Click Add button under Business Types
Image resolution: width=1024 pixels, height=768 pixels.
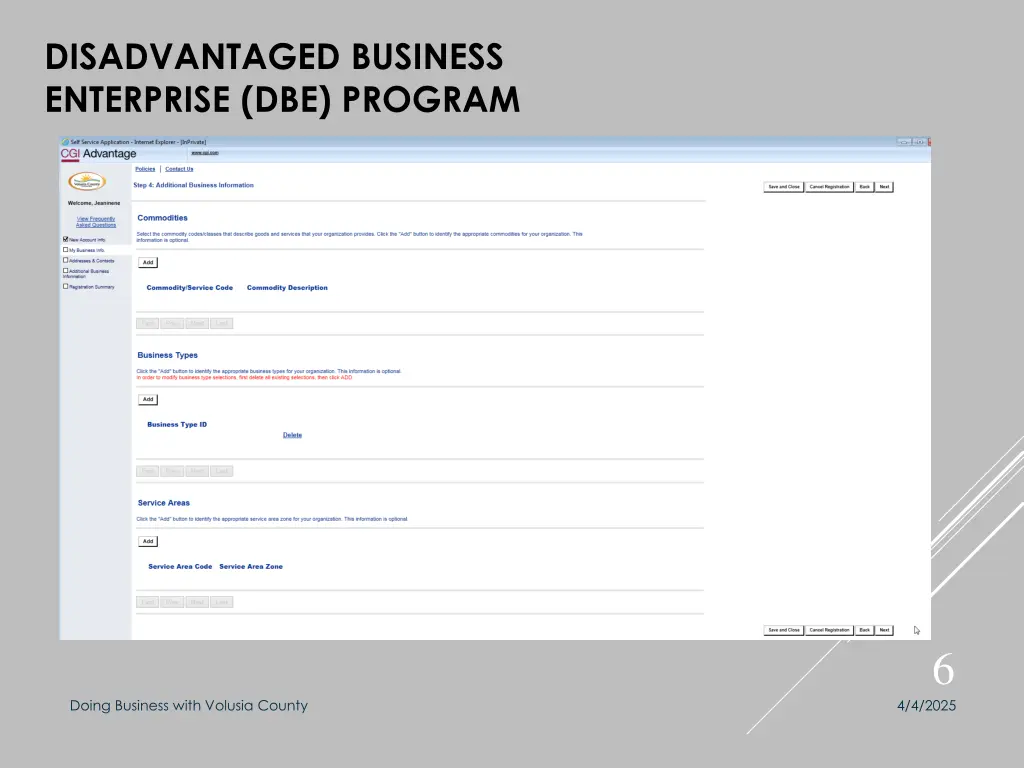click(148, 399)
